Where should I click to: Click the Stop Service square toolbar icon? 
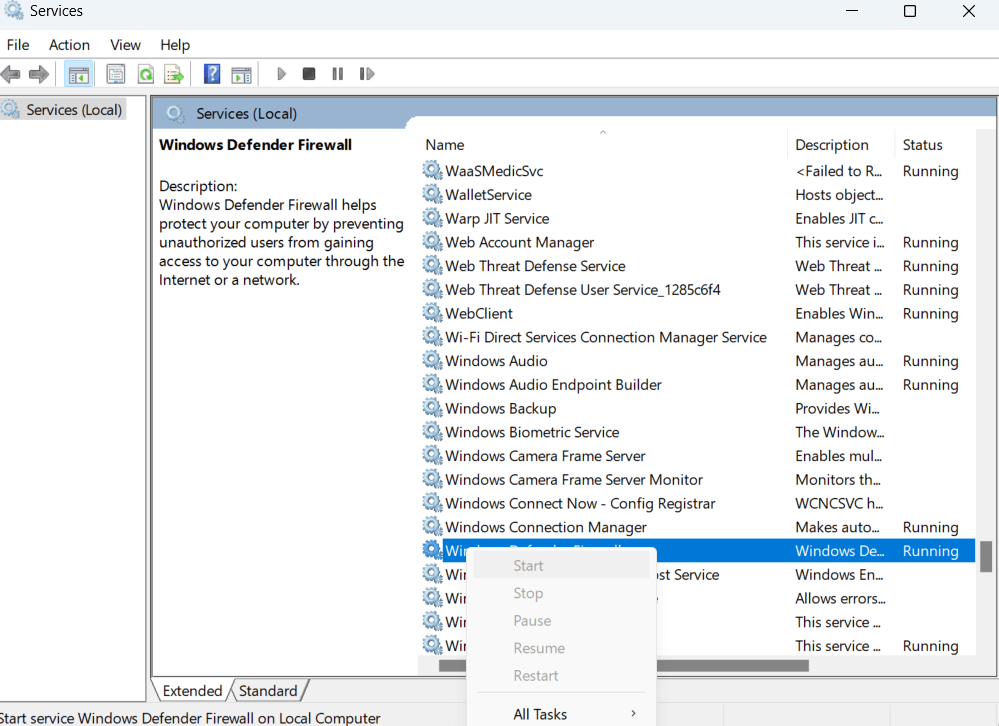click(309, 74)
